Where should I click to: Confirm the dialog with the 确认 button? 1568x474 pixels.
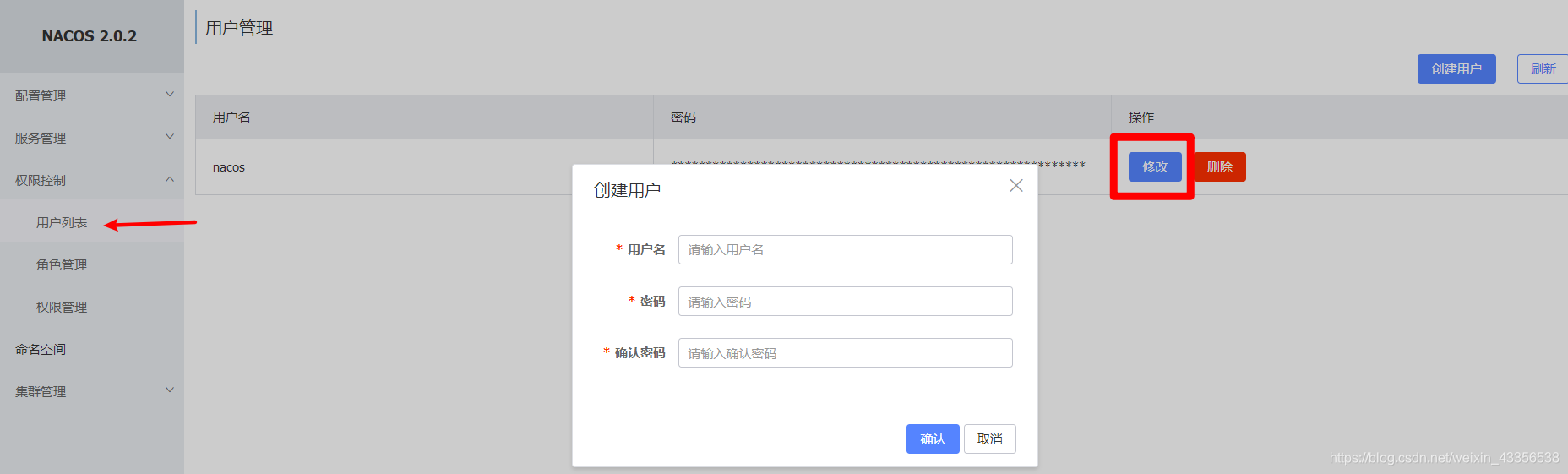pos(932,439)
